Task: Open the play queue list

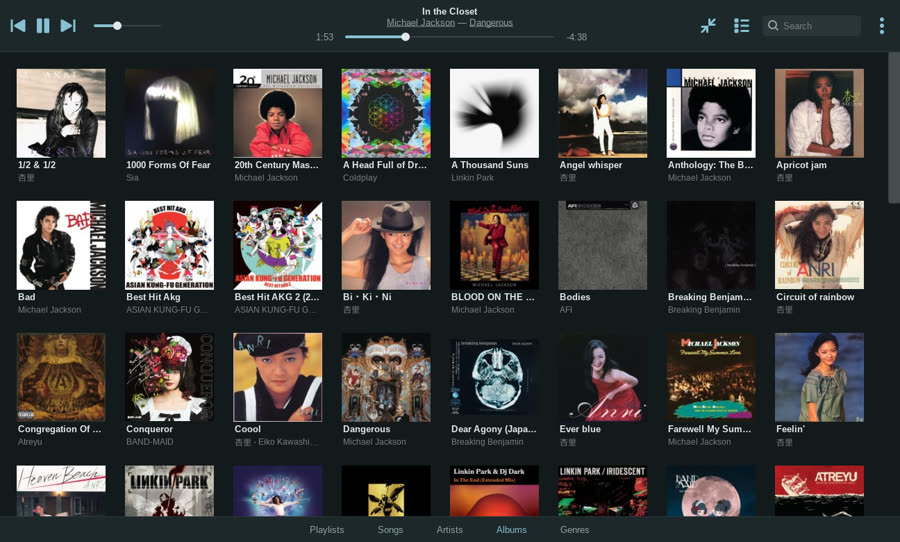Action: 742,26
